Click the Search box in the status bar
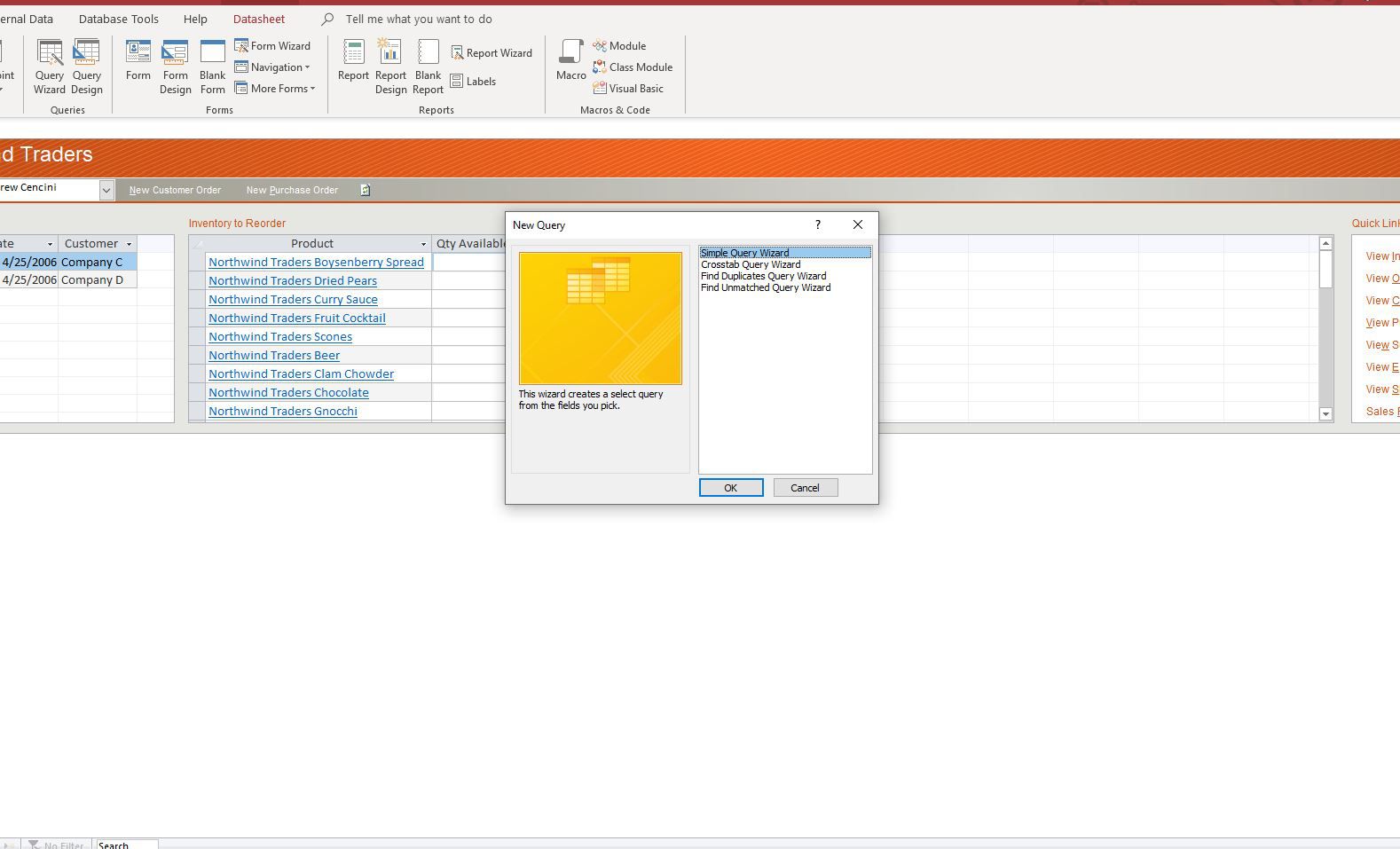Viewport: 1400px width, 849px height. coord(127,845)
